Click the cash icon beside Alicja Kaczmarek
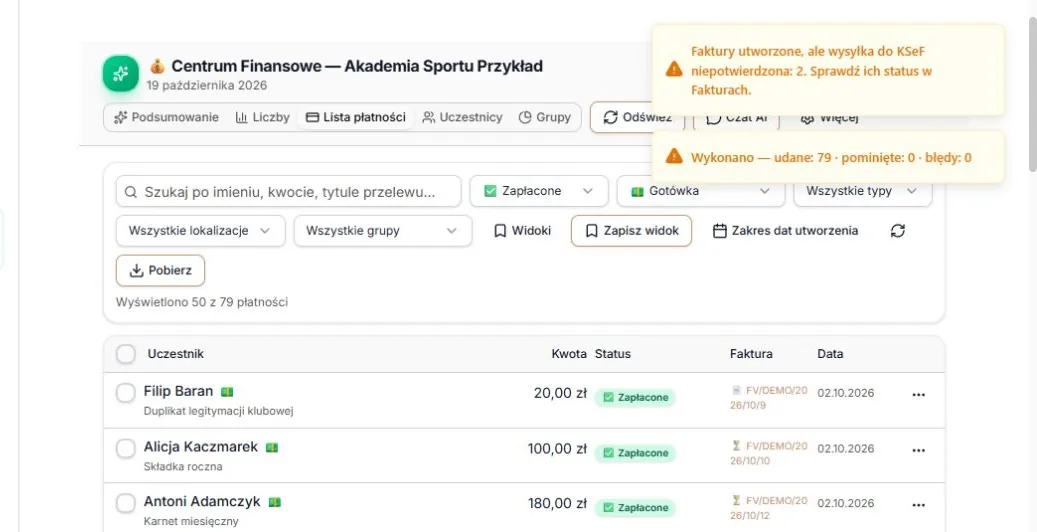This screenshot has height=532, width=1037. [272, 447]
